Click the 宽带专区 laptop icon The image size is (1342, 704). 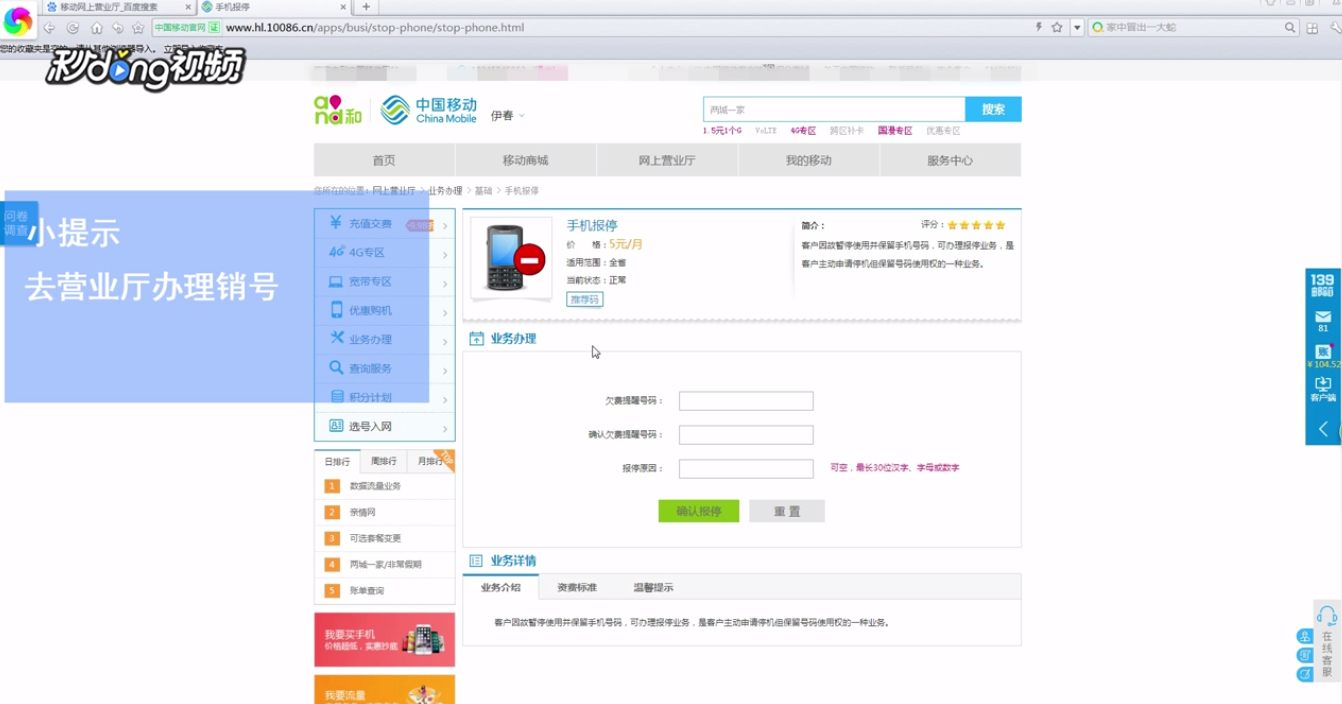pos(337,282)
